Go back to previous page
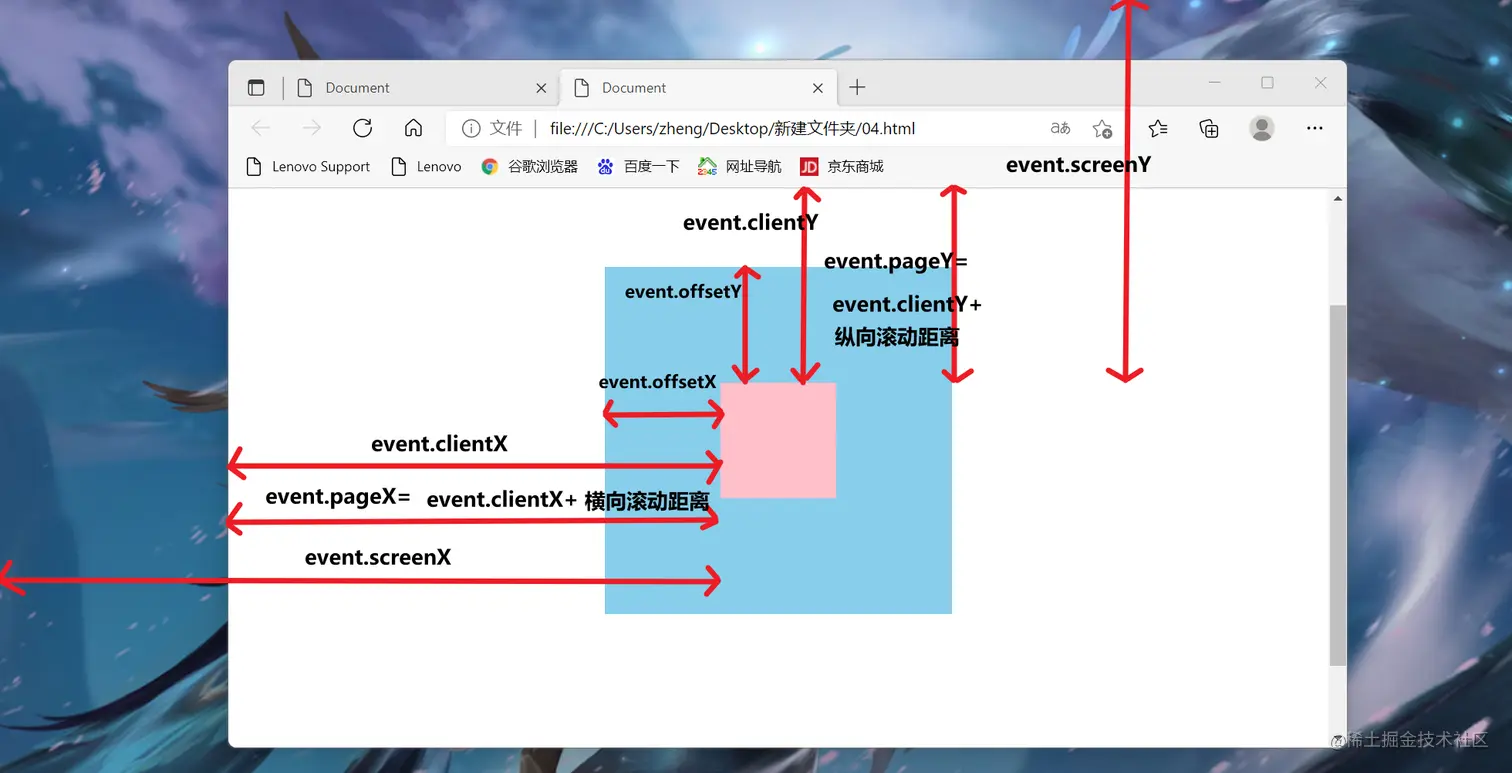The width and height of the screenshot is (1512, 773). pyautogui.click(x=260, y=128)
